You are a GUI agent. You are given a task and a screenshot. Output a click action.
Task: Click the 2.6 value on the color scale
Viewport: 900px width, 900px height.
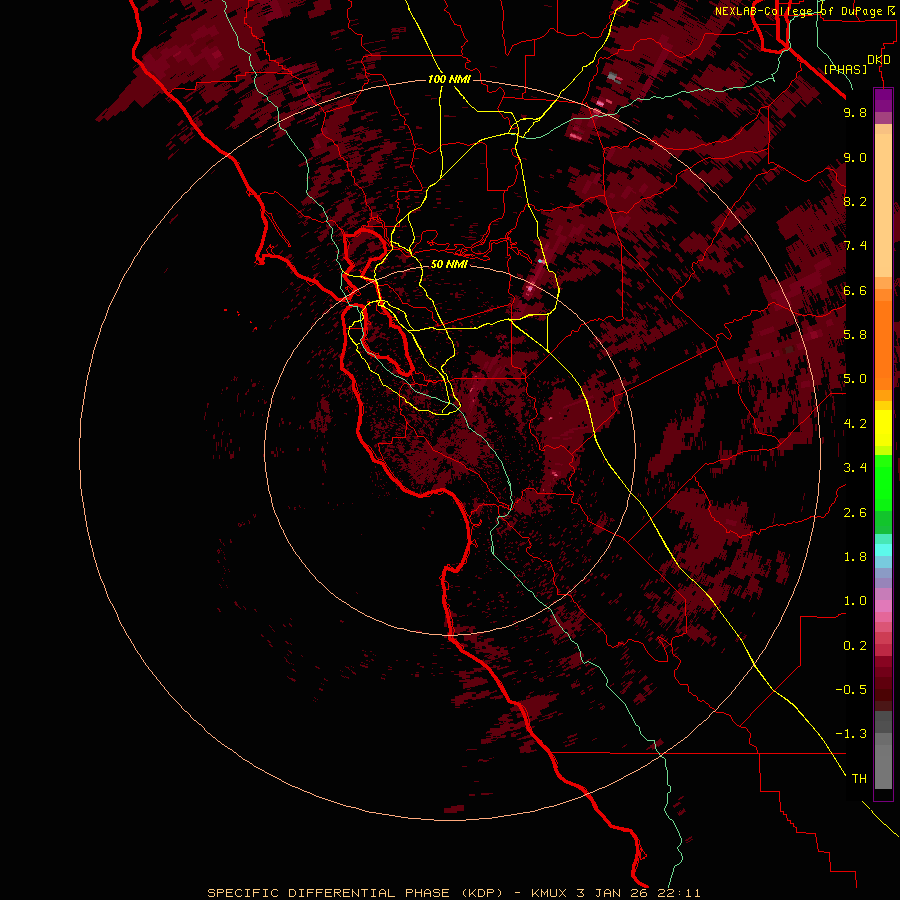pyautogui.click(x=855, y=512)
